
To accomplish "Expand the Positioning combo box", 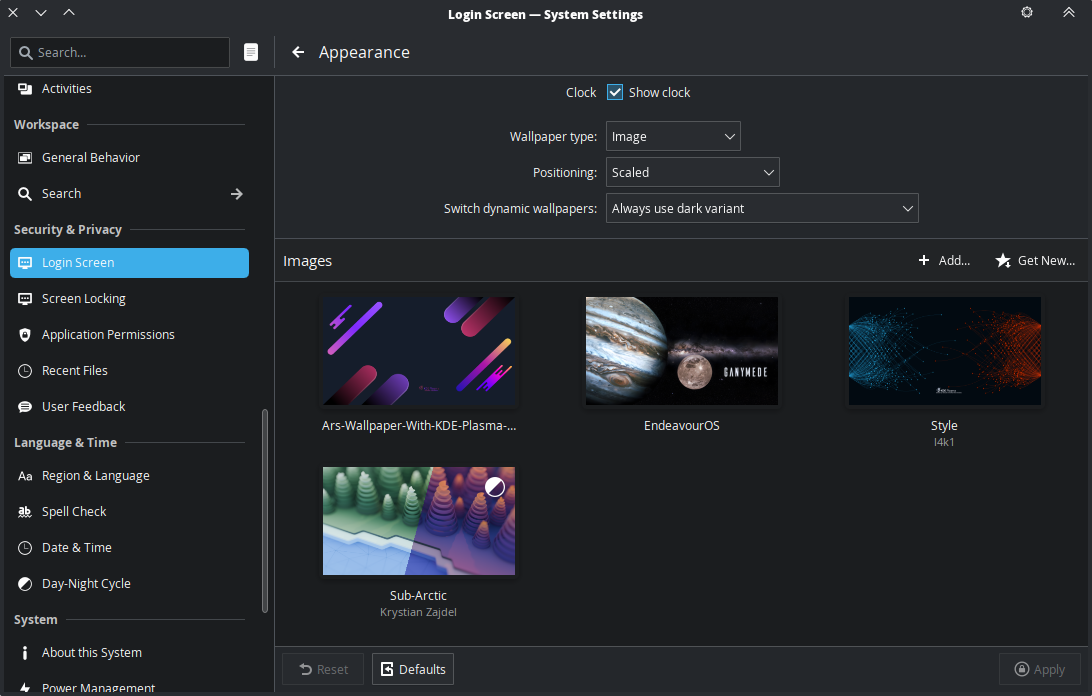I will pos(692,173).
